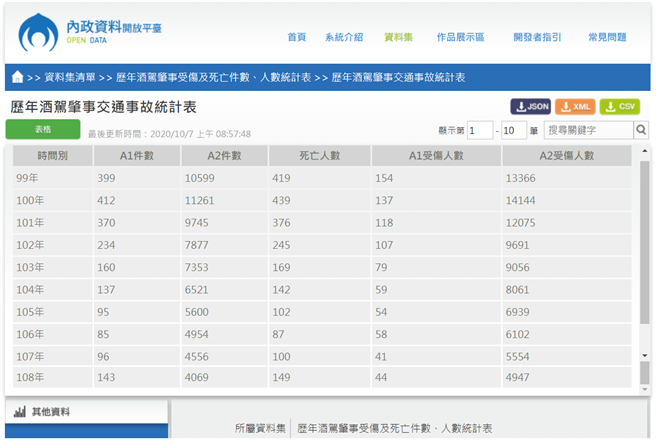Click the bar chart icon beside 其他資料
The height and width of the screenshot is (442, 656).
(19, 412)
